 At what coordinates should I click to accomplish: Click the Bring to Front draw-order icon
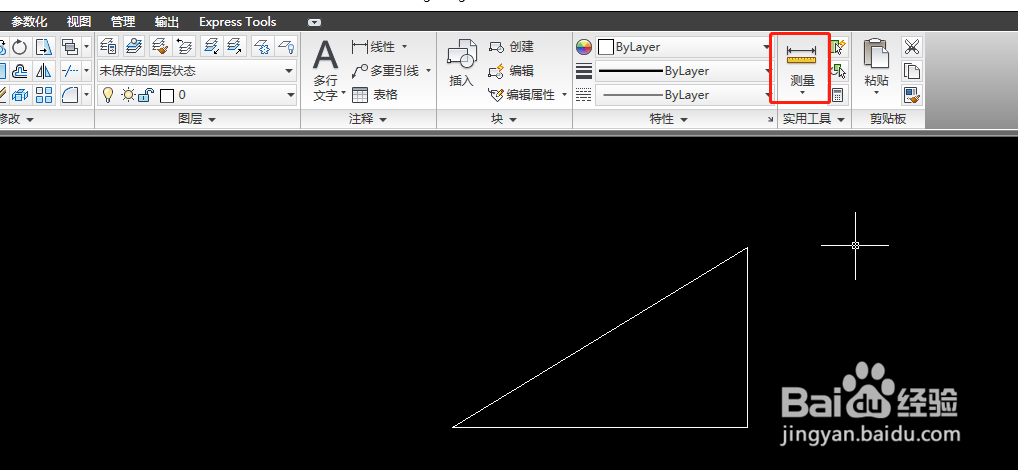coord(69,47)
